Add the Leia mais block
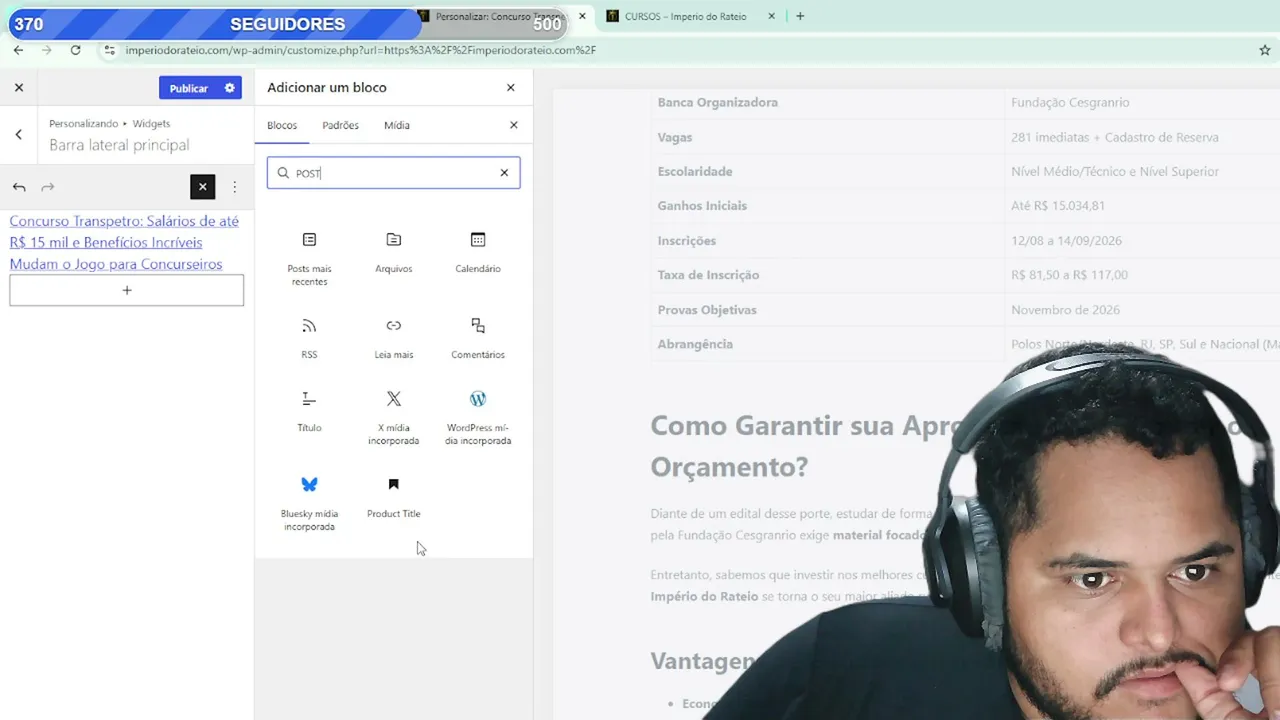 394,338
